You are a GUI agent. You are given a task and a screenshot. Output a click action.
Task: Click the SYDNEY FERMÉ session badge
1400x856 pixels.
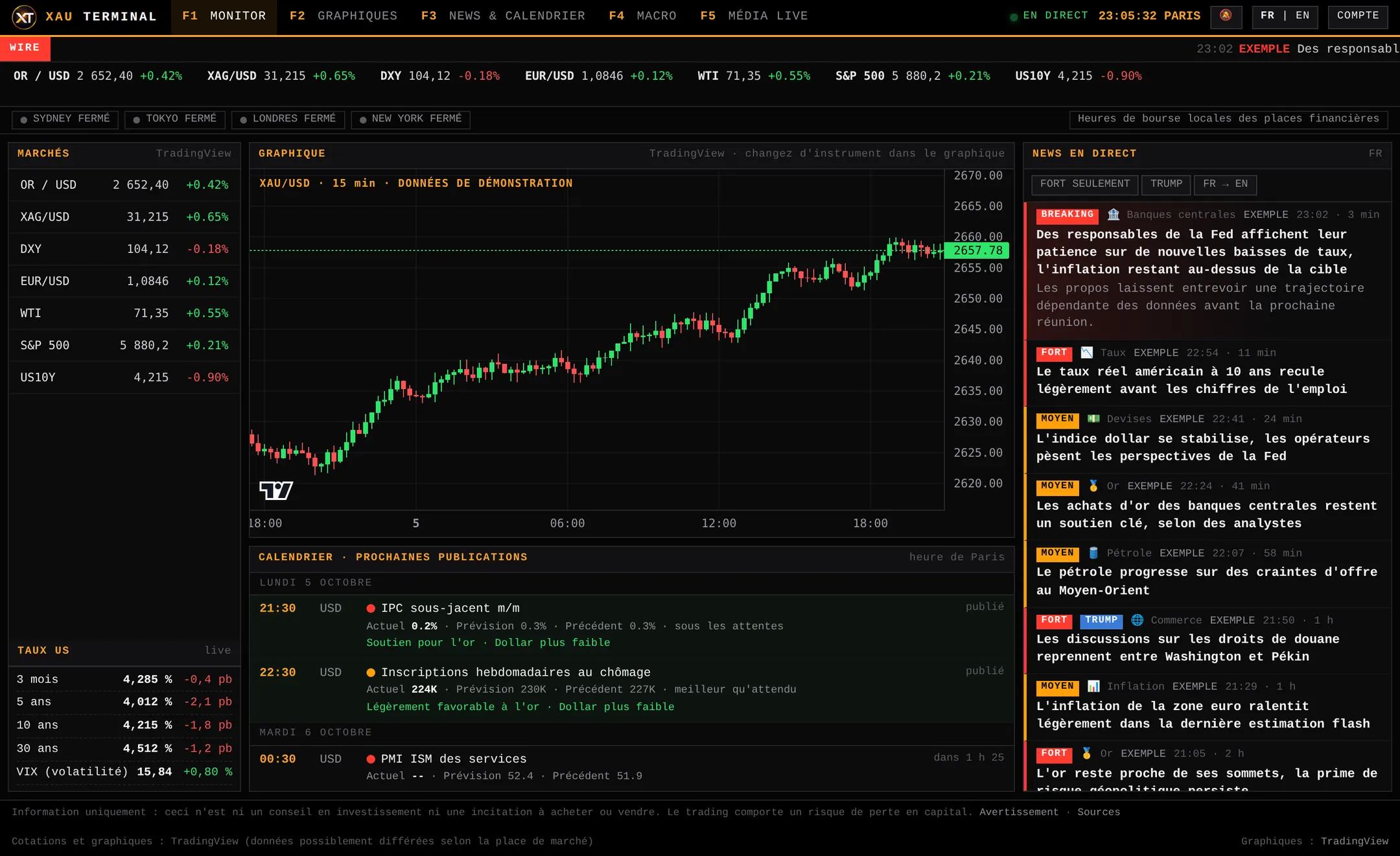[x=65, y=119]
